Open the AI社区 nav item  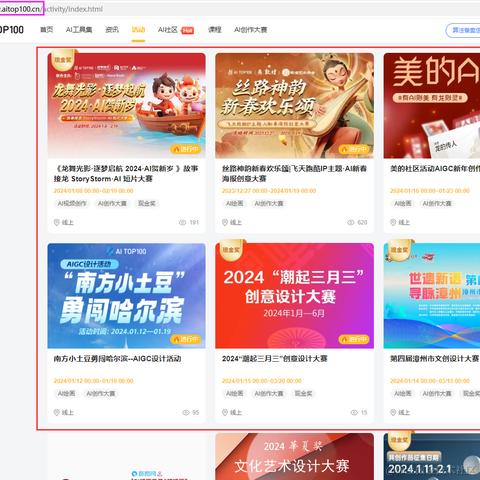(168, 30)
